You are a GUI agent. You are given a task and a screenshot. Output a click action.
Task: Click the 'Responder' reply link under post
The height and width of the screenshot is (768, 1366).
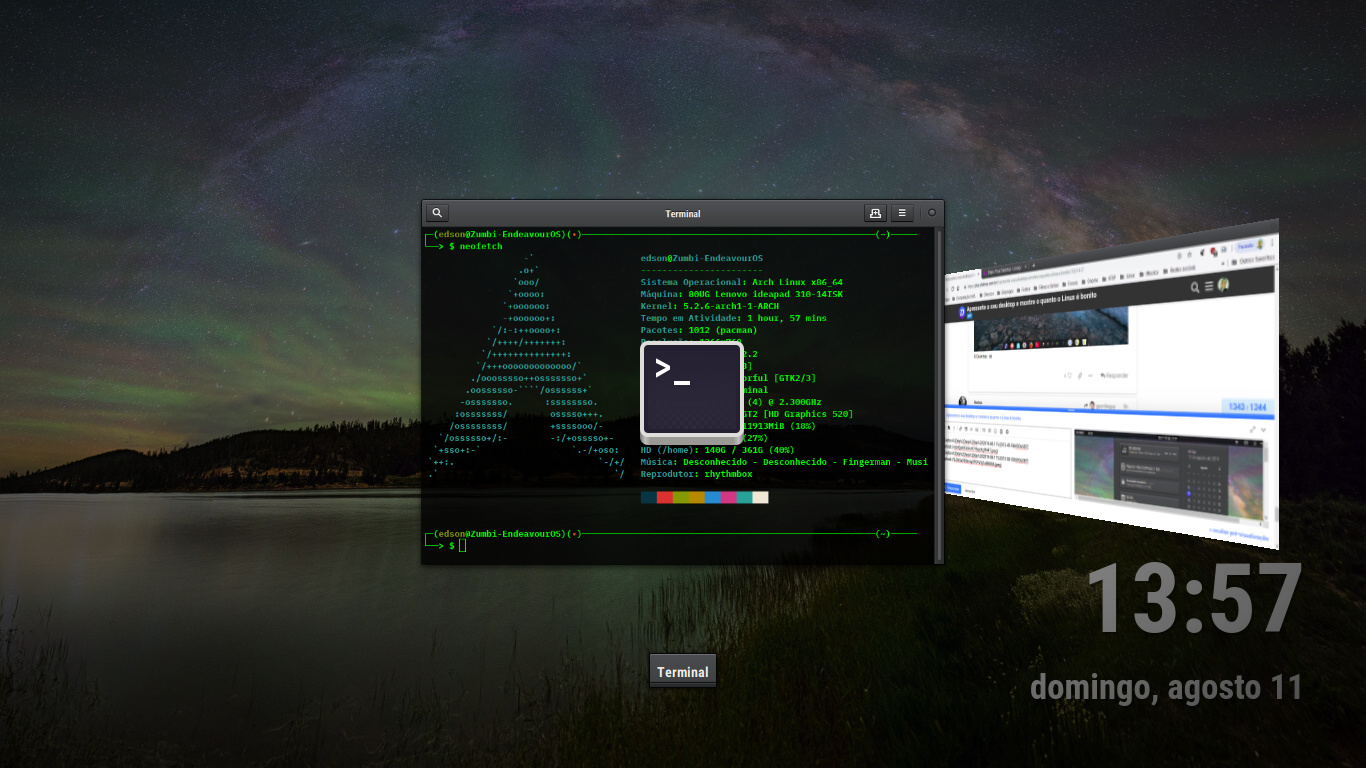coord(1114,376)
